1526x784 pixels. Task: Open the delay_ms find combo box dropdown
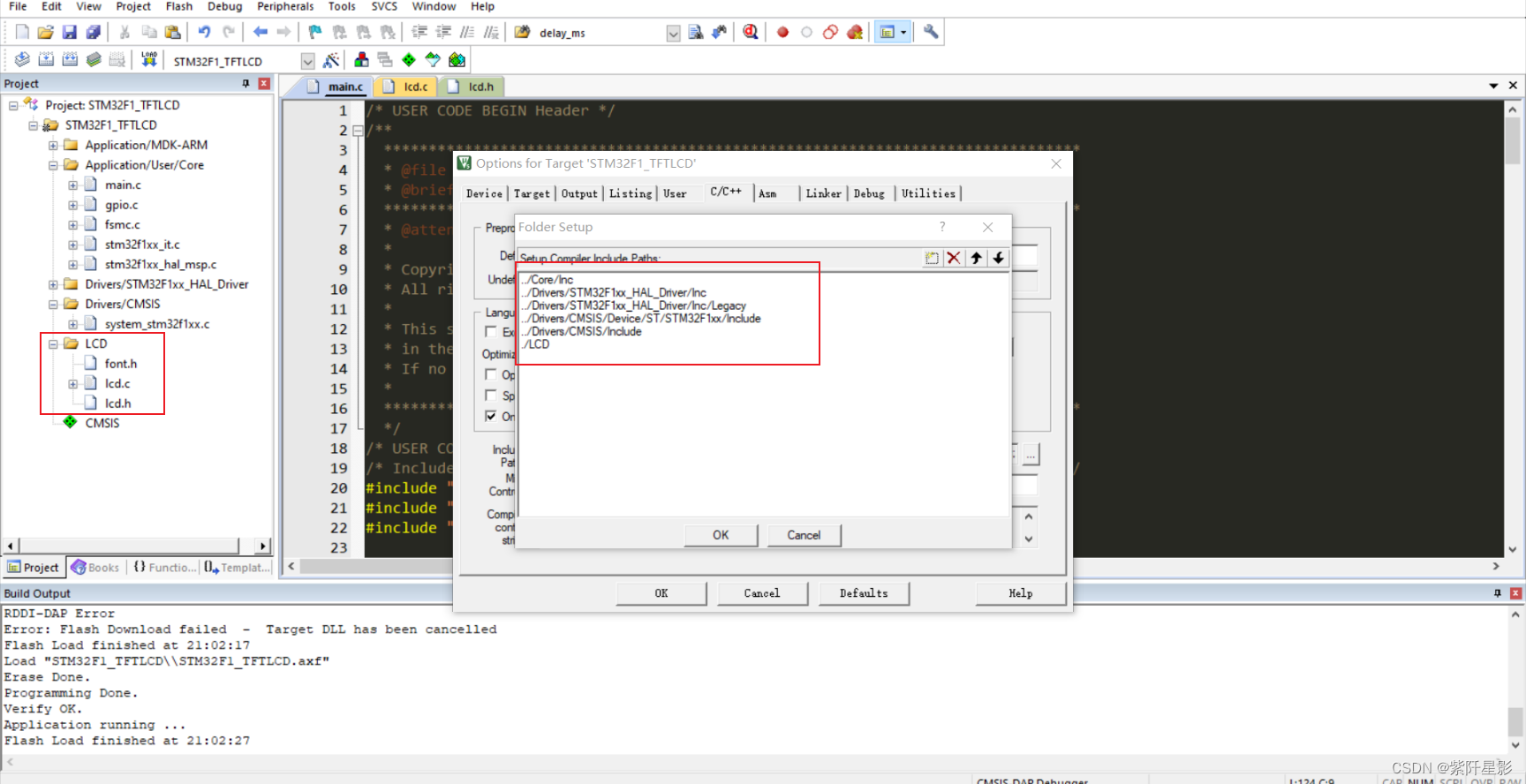click(673, 34)
